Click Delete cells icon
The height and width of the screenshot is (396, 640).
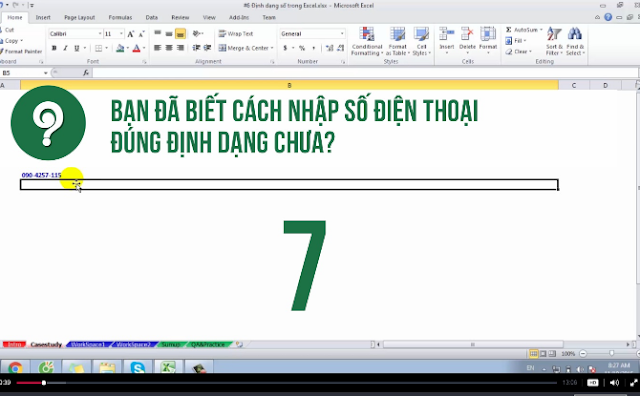467,34
